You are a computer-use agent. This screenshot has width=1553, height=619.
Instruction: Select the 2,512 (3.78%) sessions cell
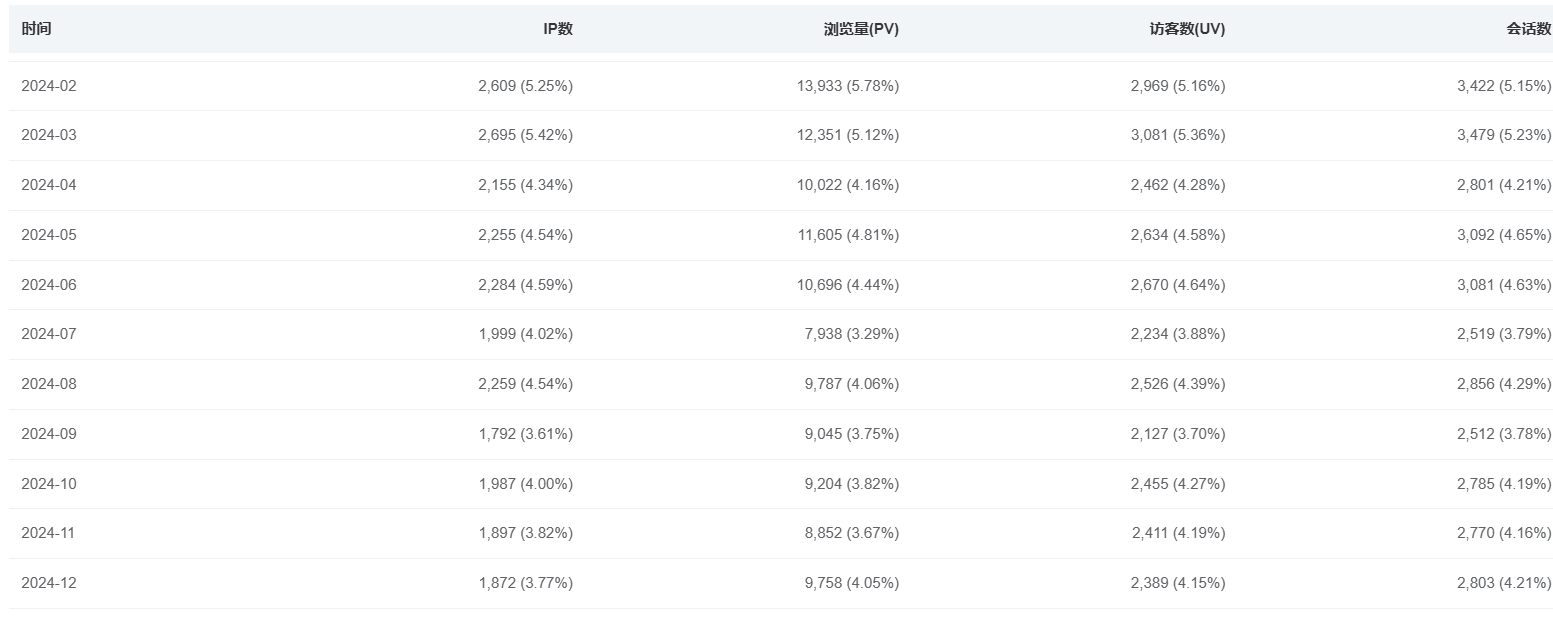1503,434
